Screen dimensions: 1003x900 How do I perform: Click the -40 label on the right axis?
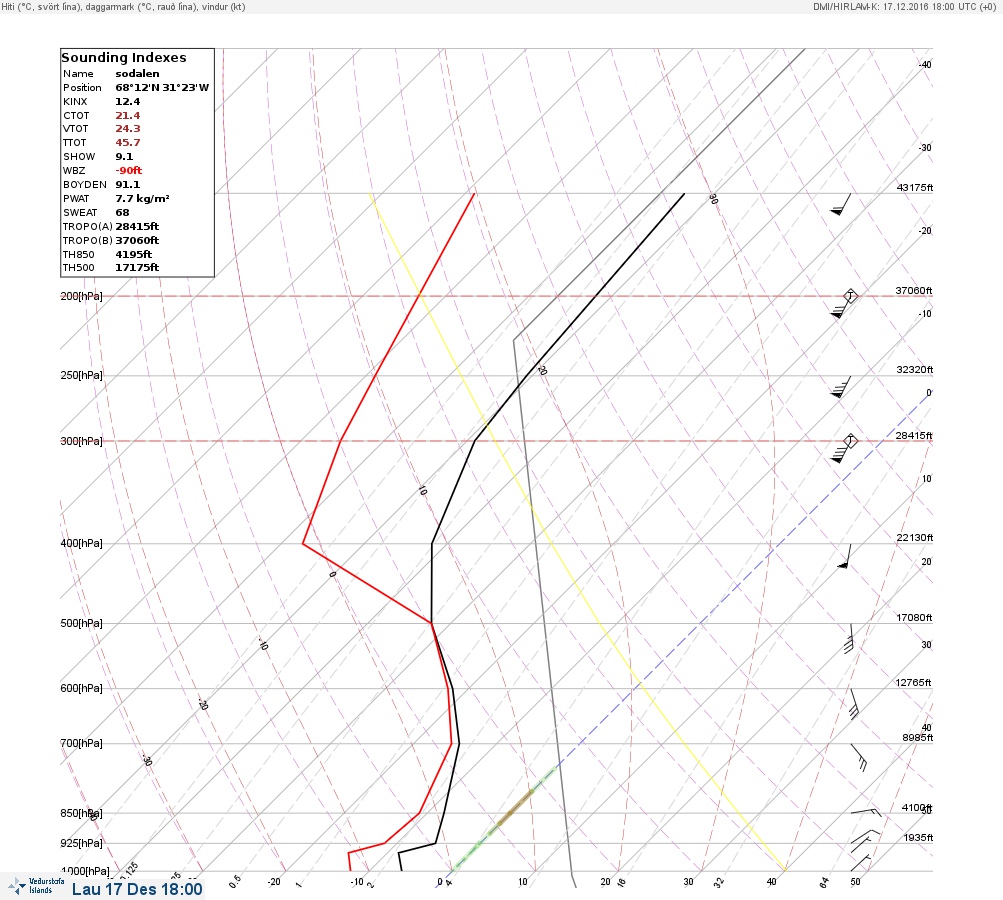coord(925,65)
